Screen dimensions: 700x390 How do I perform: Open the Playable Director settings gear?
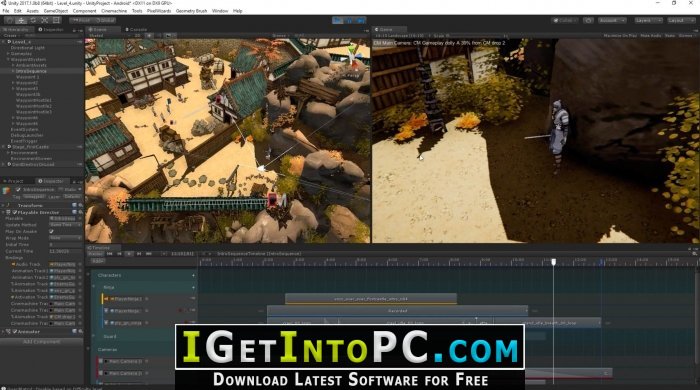(x=80, y=212)
